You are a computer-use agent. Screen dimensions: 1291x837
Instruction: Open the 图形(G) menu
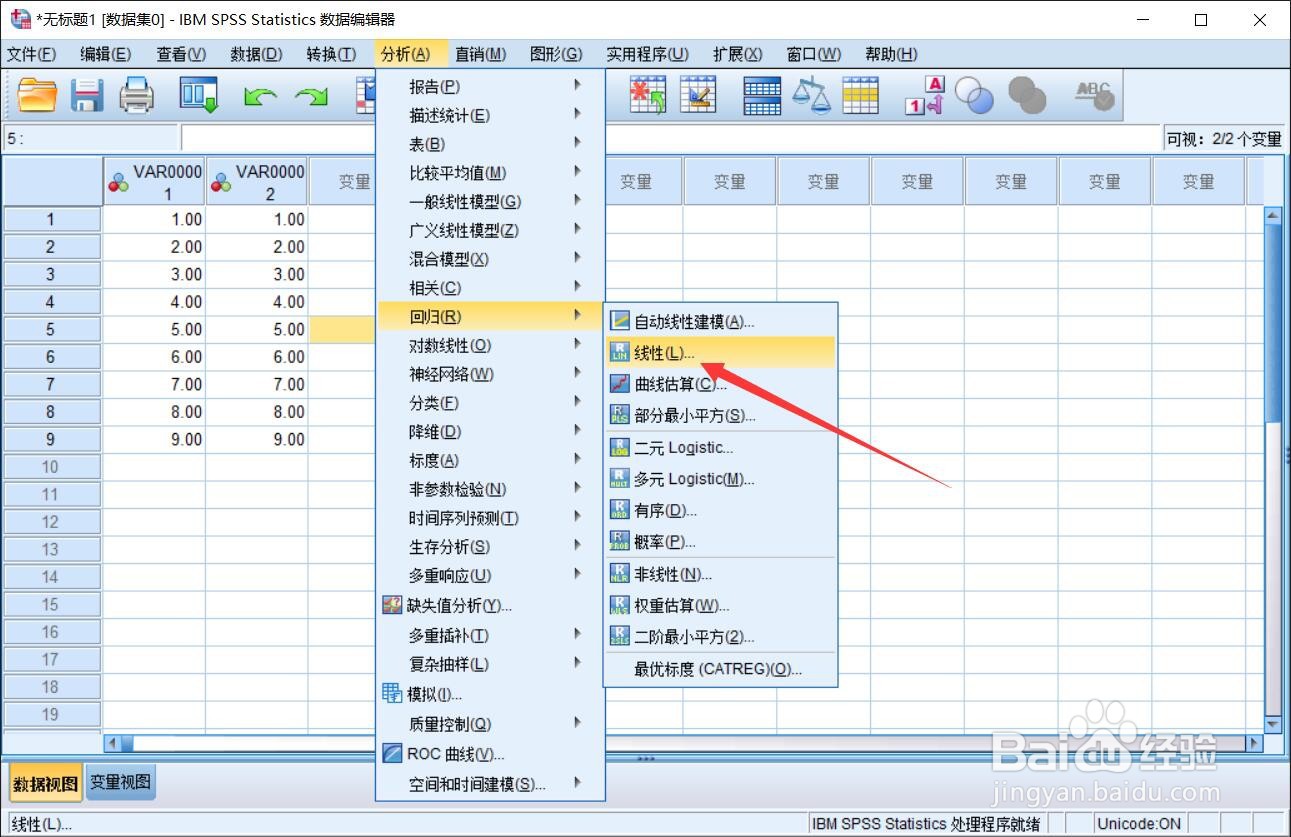click(x=556, y=53)
